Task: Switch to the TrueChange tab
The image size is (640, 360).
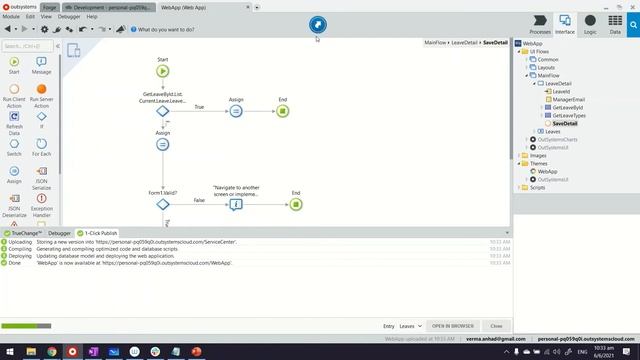Action: pos(22,233)
